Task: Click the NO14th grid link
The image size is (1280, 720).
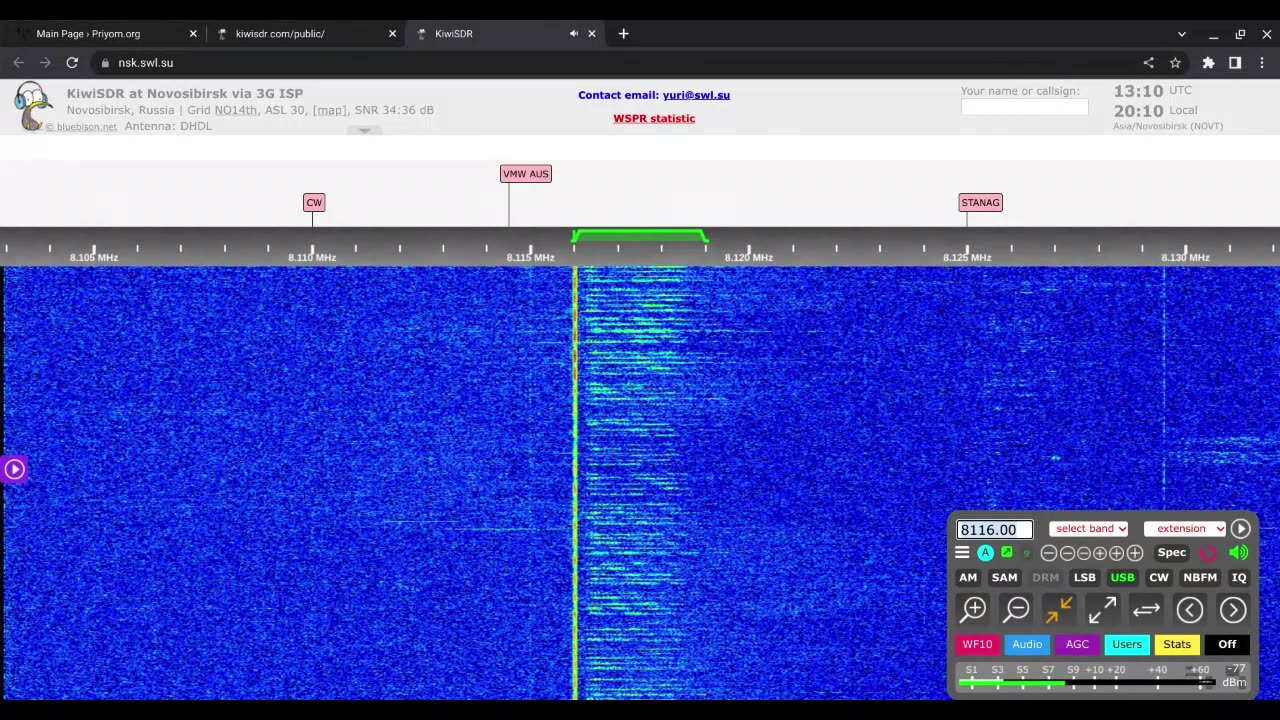Action: (x=236, y=110)
